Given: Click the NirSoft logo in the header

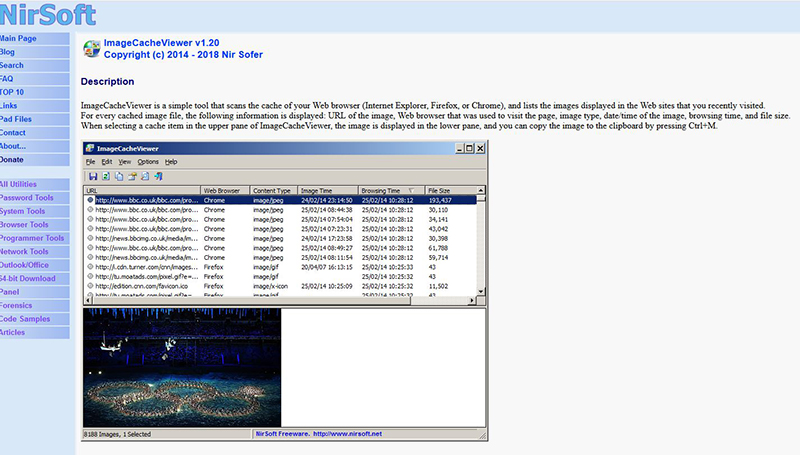Looking at the screenshot, I should 47,14.
